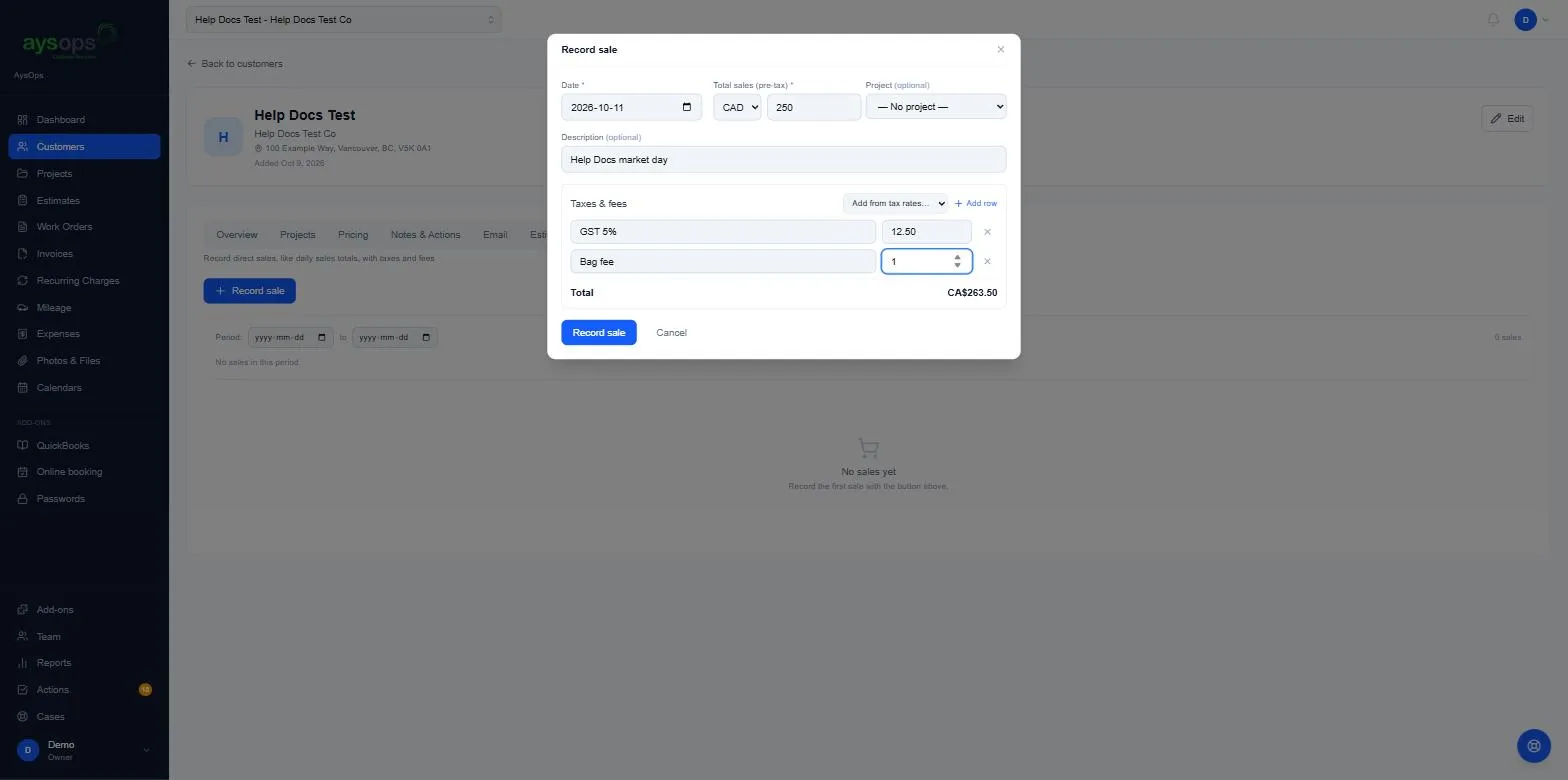Expand the Demo Owner account menu
Screen dimensions: 1568x780
tap(84, 750)
